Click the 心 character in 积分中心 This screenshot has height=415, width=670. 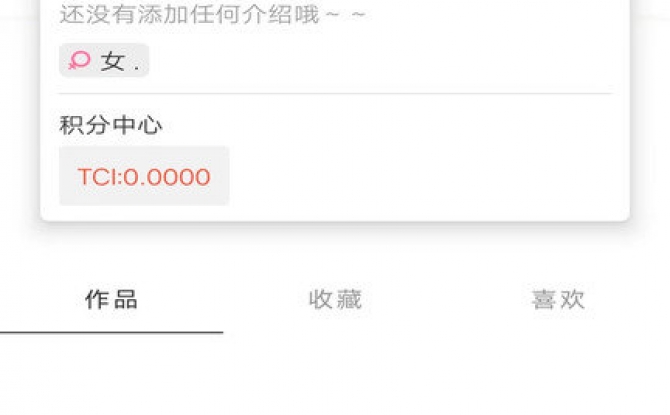click(150, 125)
